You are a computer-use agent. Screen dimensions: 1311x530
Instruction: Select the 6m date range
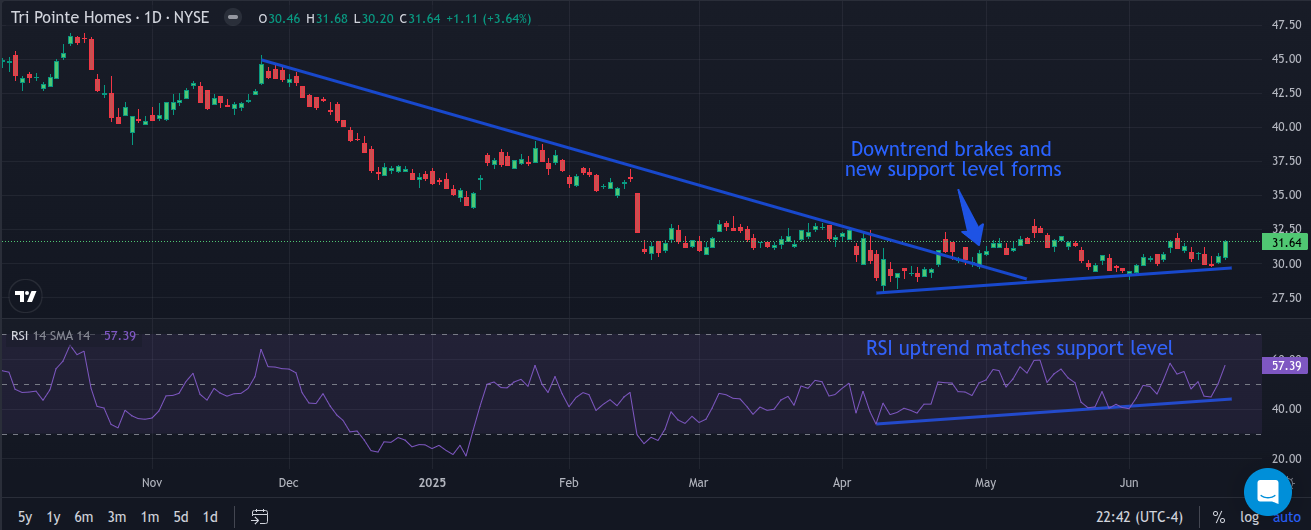pos(84,517)
